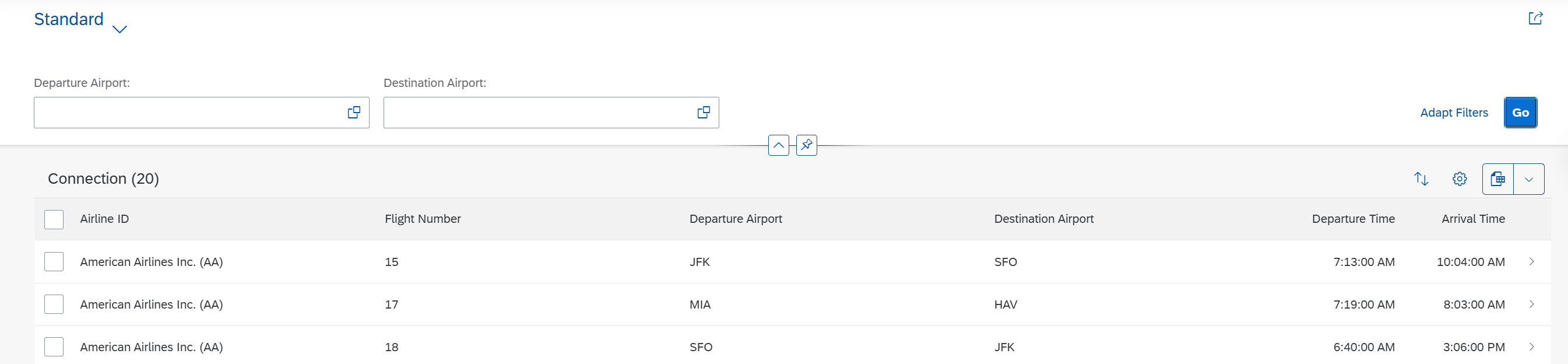
Task: Open value help for Departure Airport filter
Action: click(x=354, y=113)
